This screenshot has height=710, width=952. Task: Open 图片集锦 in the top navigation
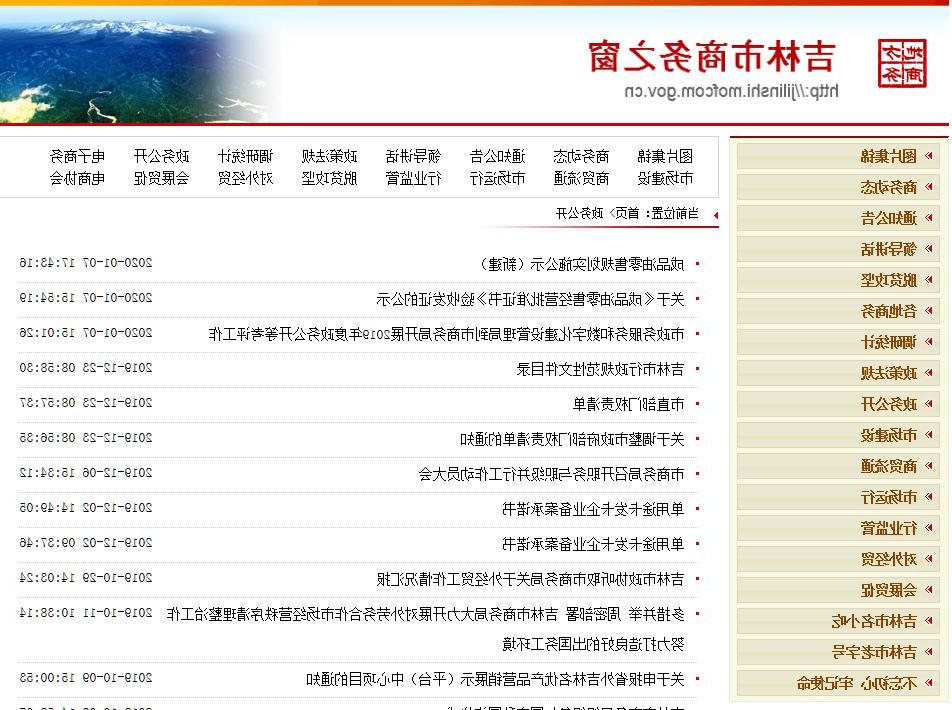coord(665,157)
